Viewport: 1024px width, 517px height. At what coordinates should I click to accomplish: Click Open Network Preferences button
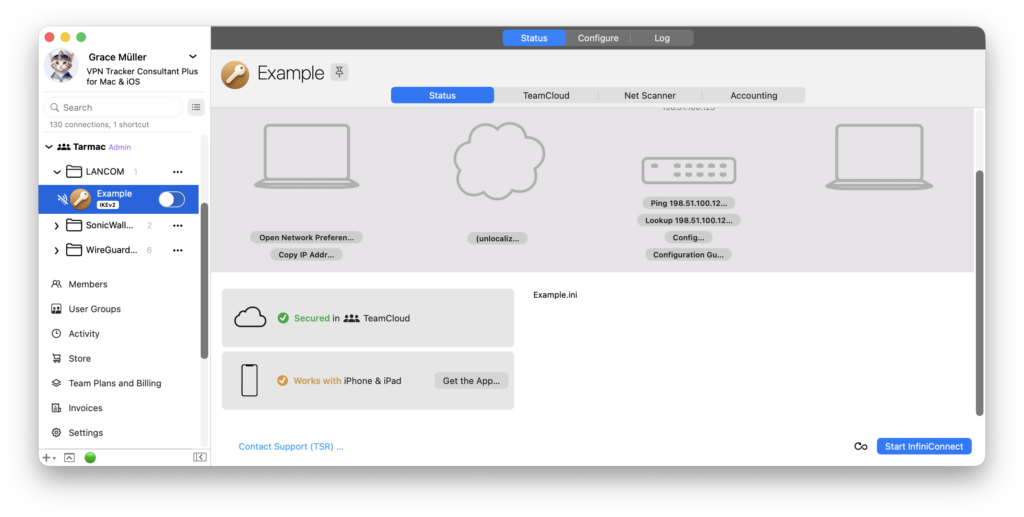point(306,238)
